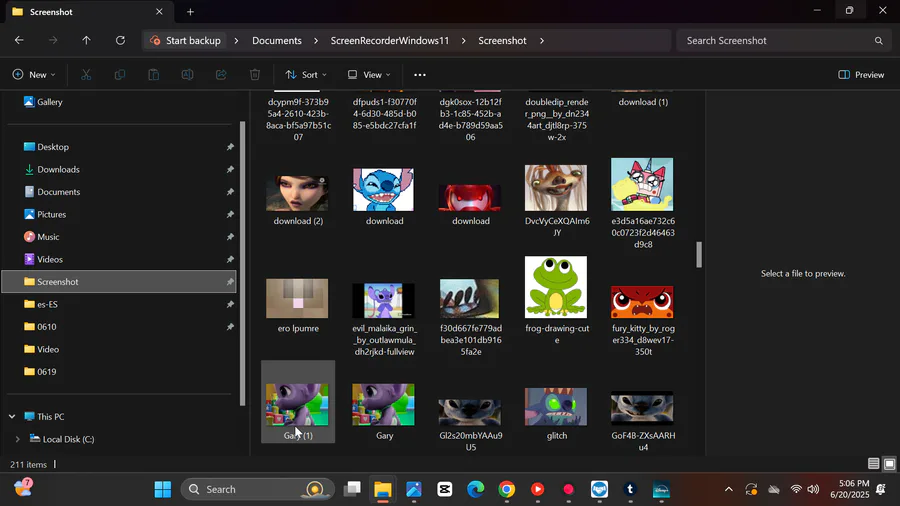Expand chevron after ScreenRecorderWindows11 breadcrumb
900x506 pixels.
point(463,41)
